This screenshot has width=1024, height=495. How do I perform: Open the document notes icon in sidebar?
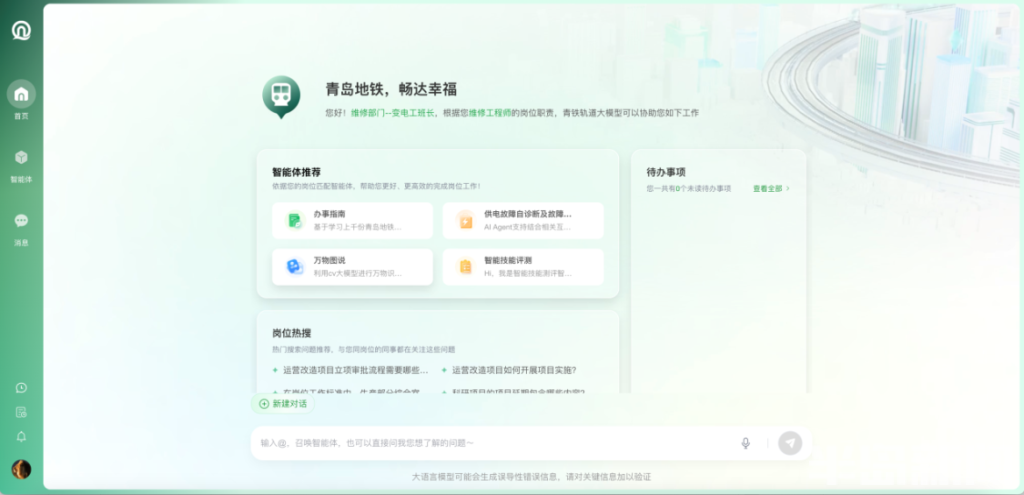22,412
